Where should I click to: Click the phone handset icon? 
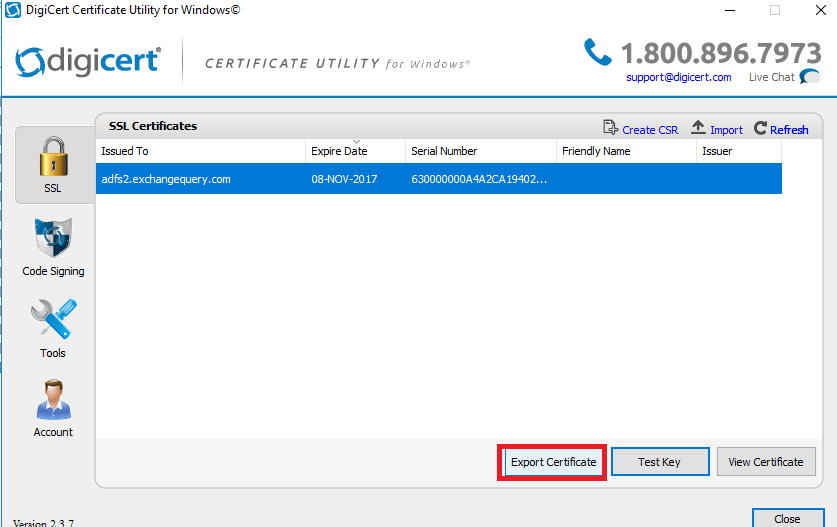(x=597, y=52)
